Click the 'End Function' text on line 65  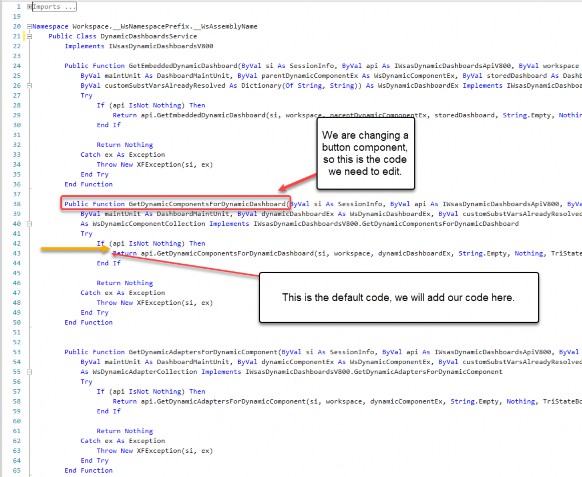[88, 471]
